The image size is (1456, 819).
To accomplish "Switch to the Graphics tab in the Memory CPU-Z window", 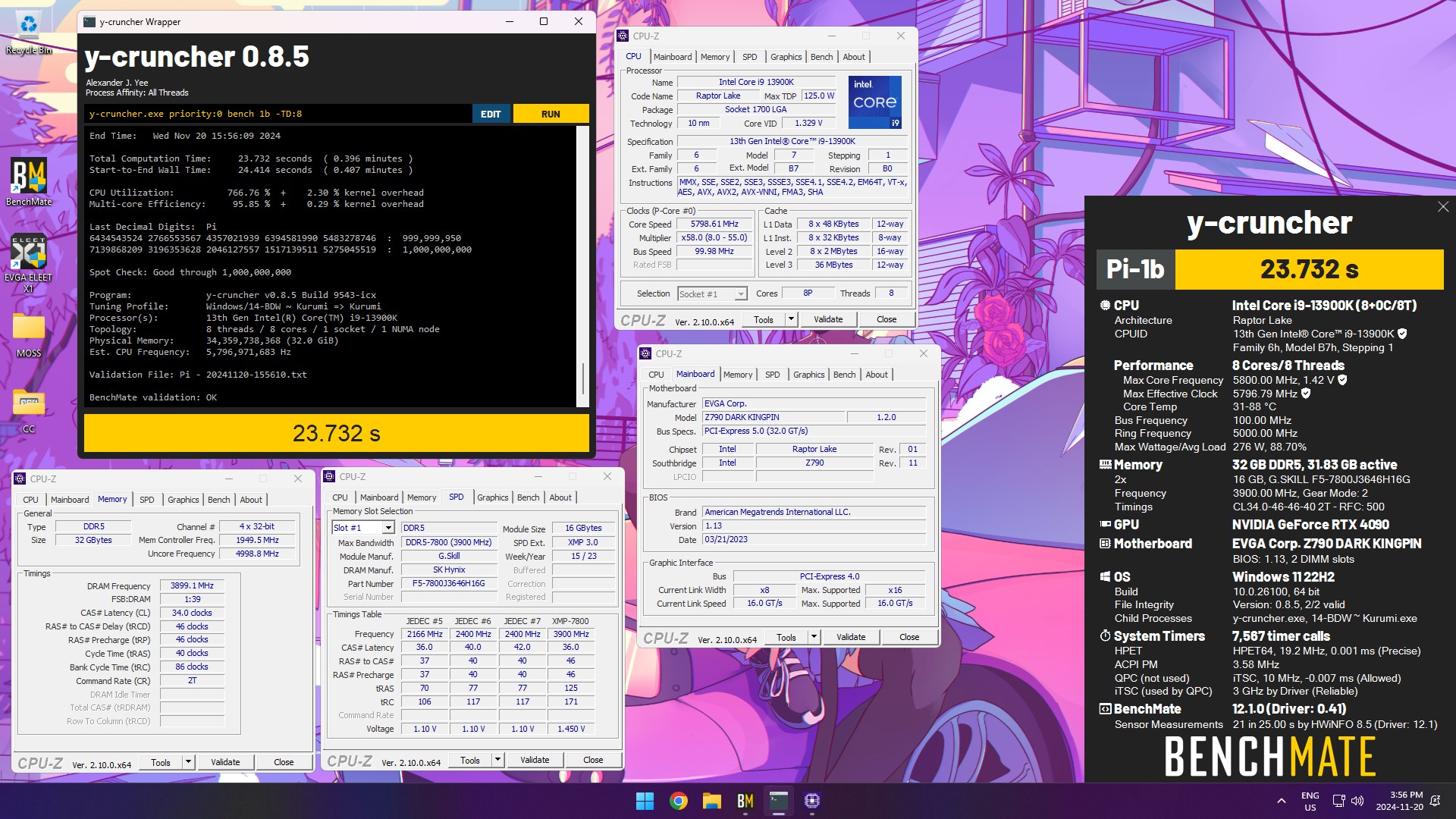I will (x=183, y=500).
